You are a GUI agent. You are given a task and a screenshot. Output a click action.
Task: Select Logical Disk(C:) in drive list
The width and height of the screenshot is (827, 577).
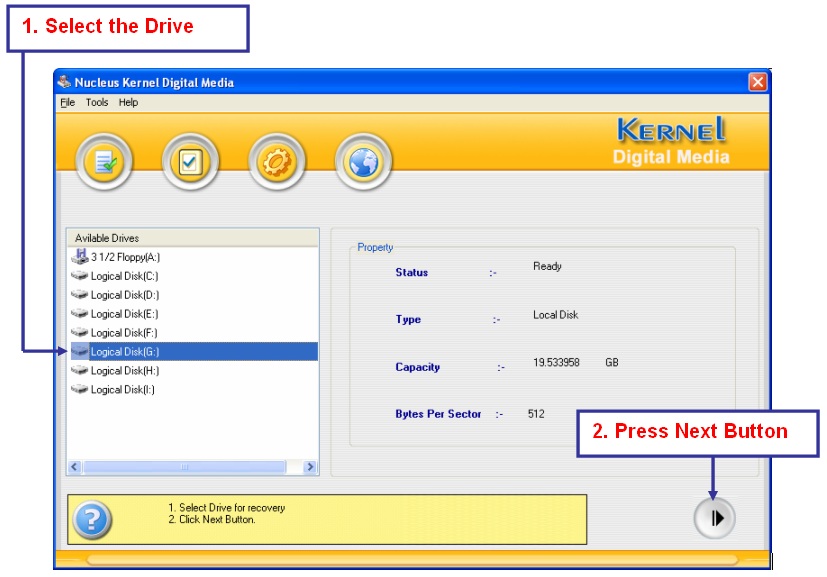124,276
